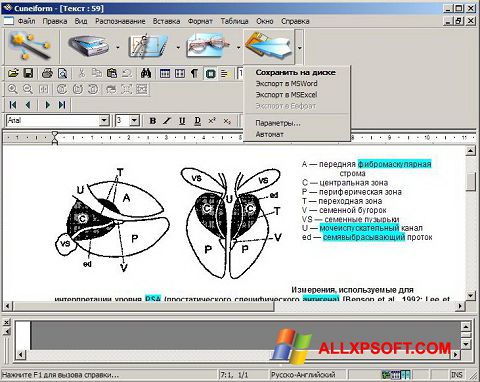Click the binoculars search icon

(146, 73)
